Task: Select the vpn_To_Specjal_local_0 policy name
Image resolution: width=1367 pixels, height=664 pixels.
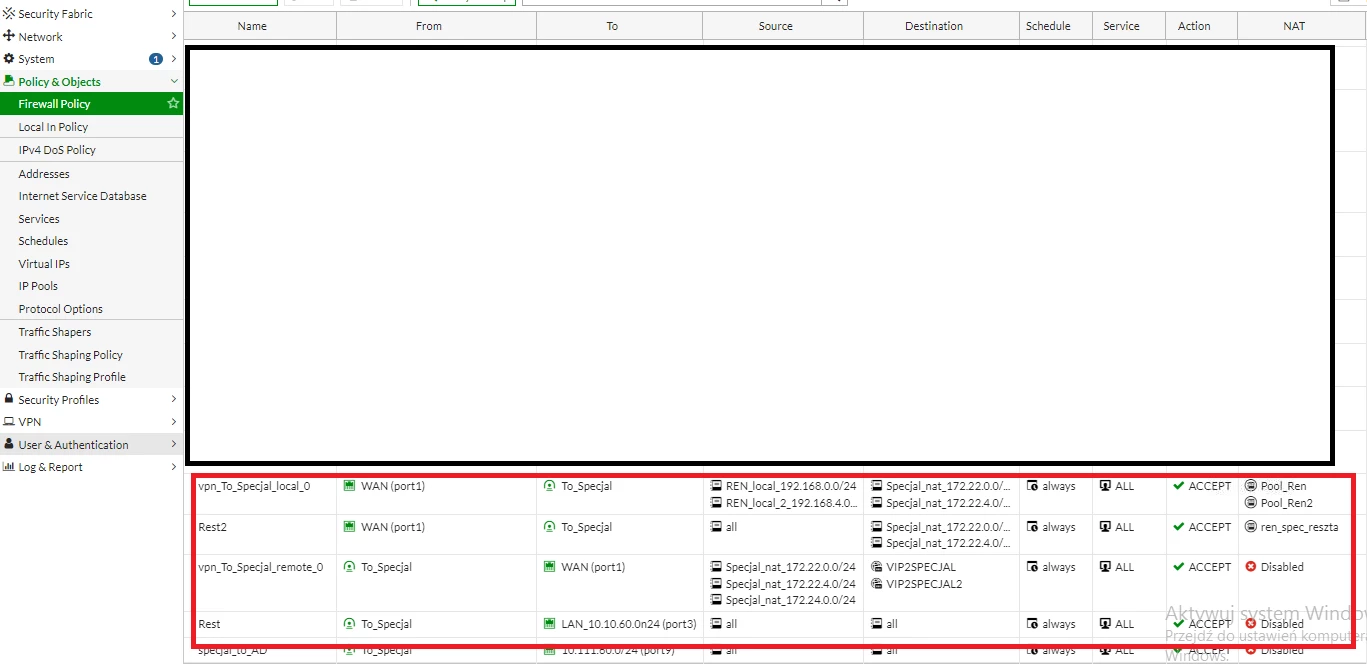Action: pyautogui.click(x=254, y=486)
